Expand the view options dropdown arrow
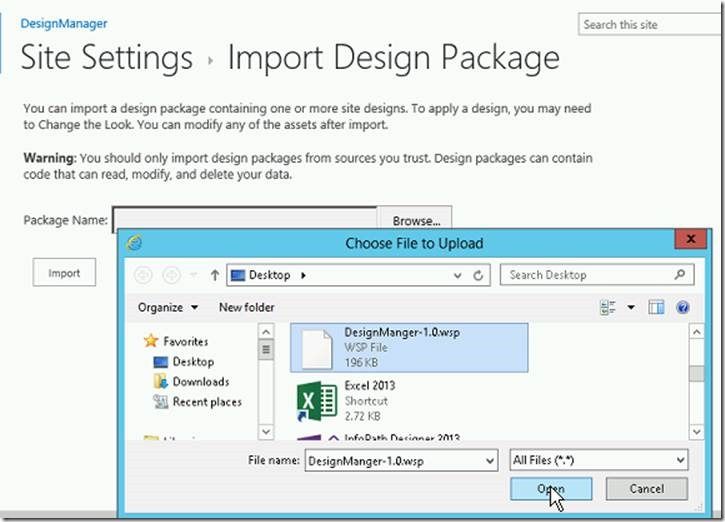The image size is (725, 522). tap(631, 307)
